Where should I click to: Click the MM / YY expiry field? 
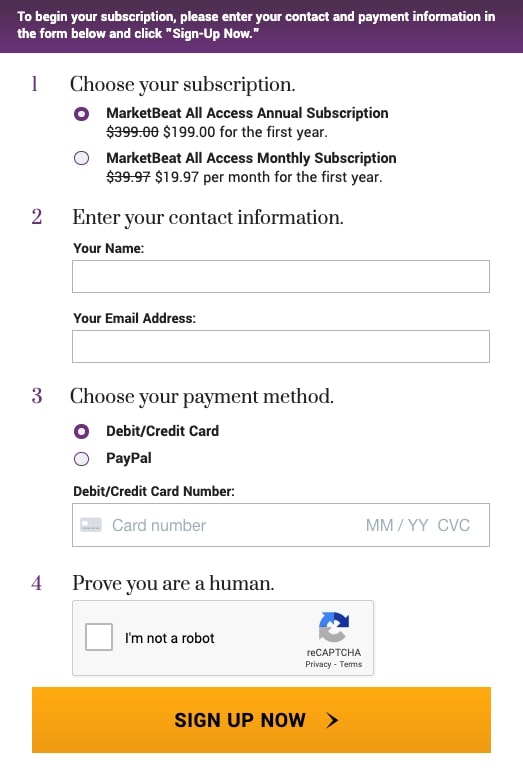point(397,525)
